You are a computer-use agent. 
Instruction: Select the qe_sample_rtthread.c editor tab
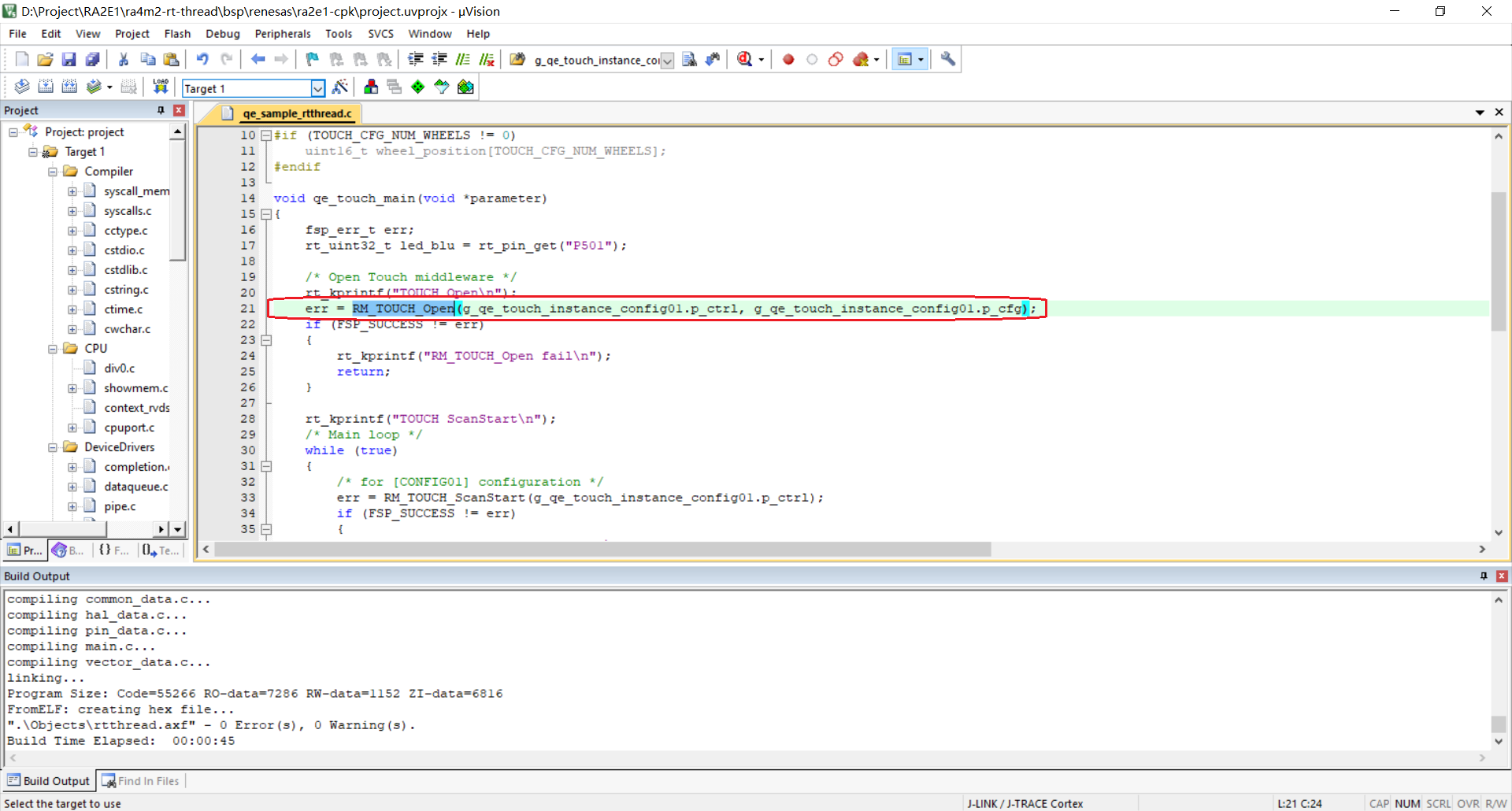[296, 113]
